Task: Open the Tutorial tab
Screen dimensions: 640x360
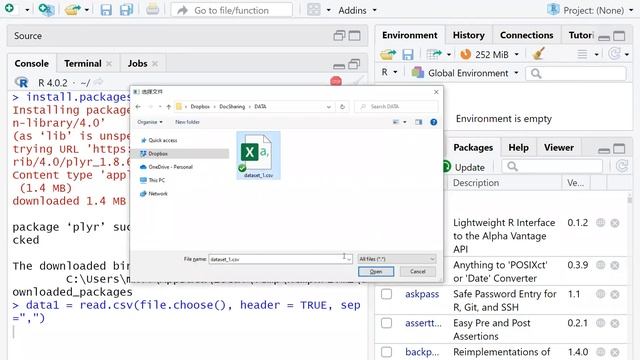Action: point(581,36)
